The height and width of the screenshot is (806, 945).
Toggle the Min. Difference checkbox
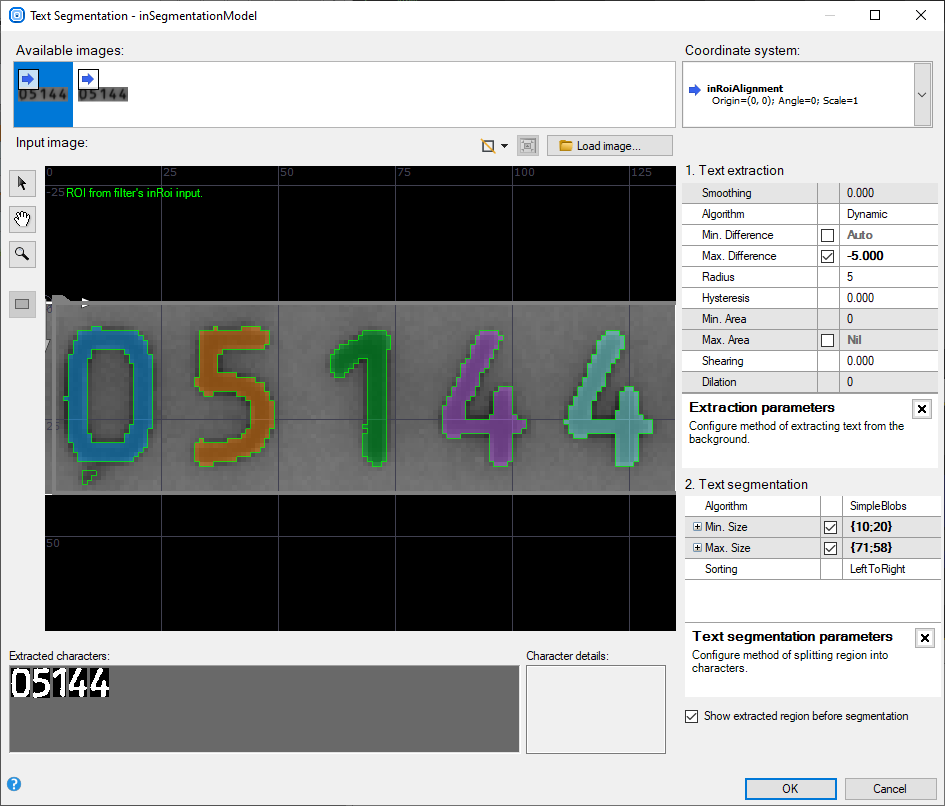tap(827, 236)
